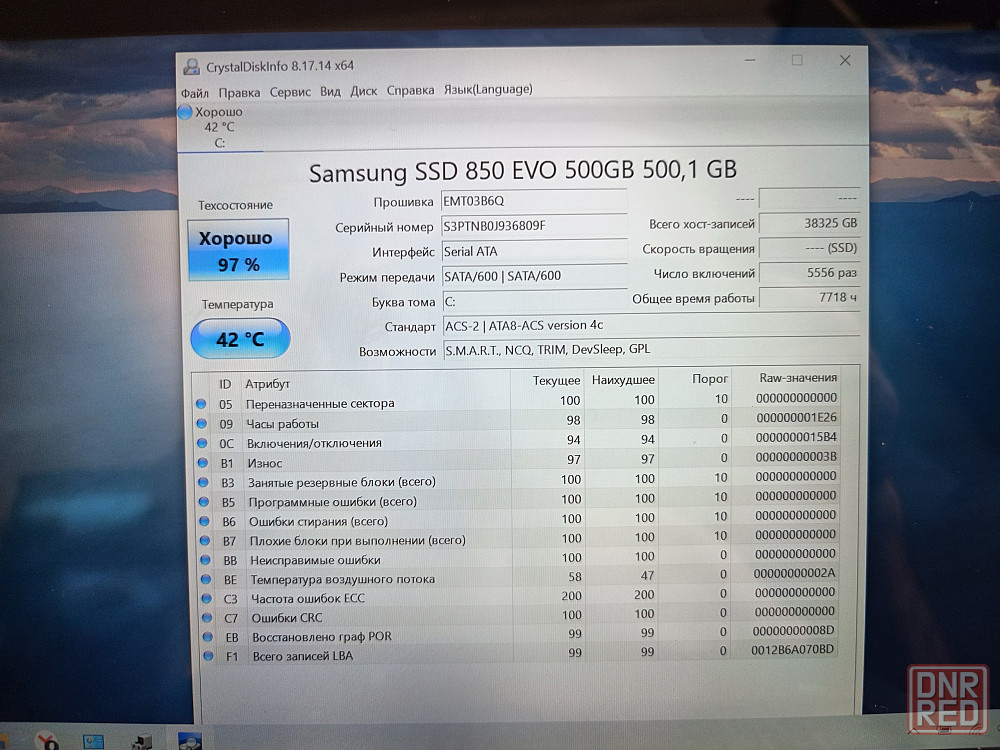Click the Текущее column header
The height and width of the screenshot is (750, 1000).
[x=556, y=381]
